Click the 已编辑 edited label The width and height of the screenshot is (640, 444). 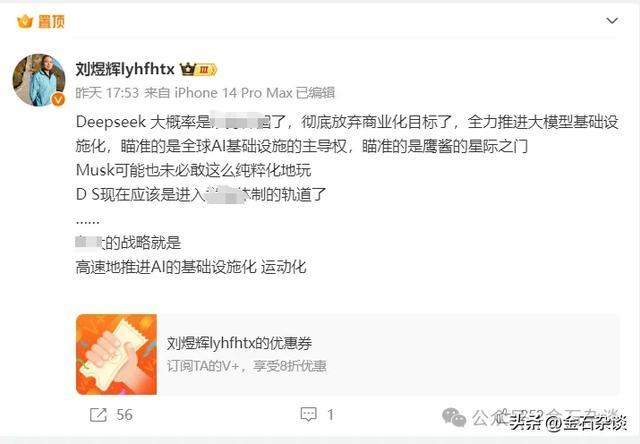[x=315, y=93]
